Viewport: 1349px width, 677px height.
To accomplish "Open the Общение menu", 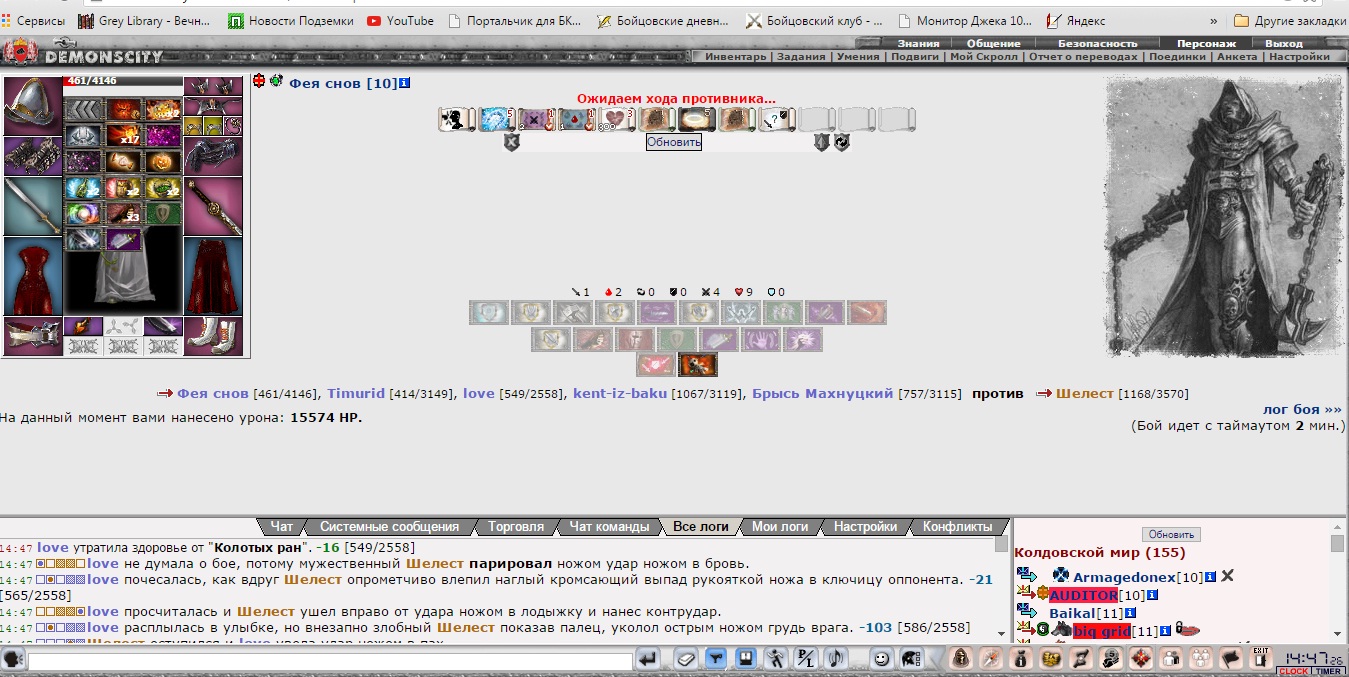I will tap(993, 43).
